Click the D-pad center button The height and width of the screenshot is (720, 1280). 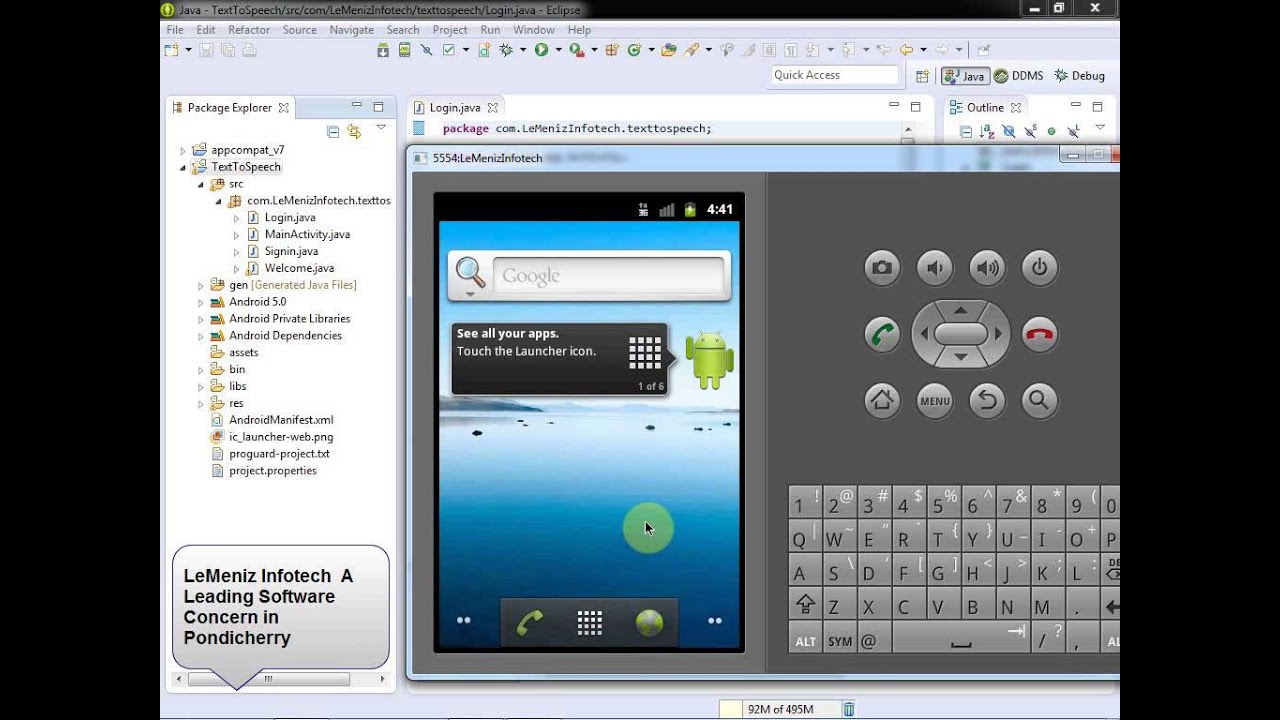coord(961,334)
